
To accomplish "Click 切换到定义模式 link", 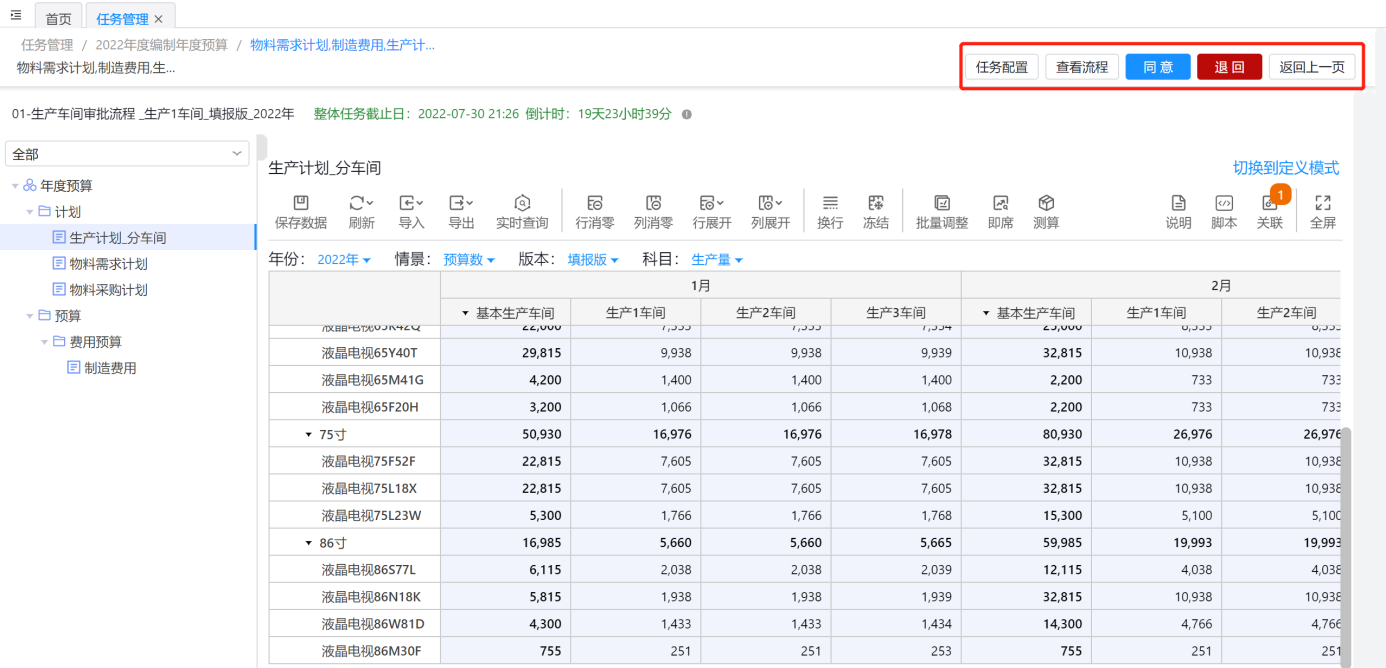I will (x=1285, y=168).
